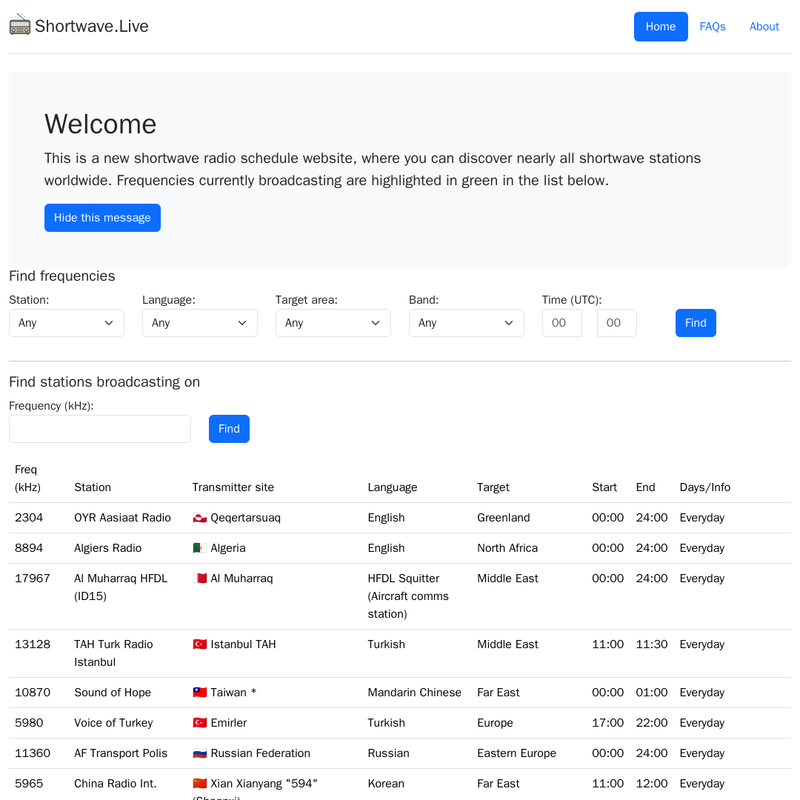Click the China flag next to Xian Xianyang
The width and height of the screenshot is (800, 800).
[x=200, y=783]
